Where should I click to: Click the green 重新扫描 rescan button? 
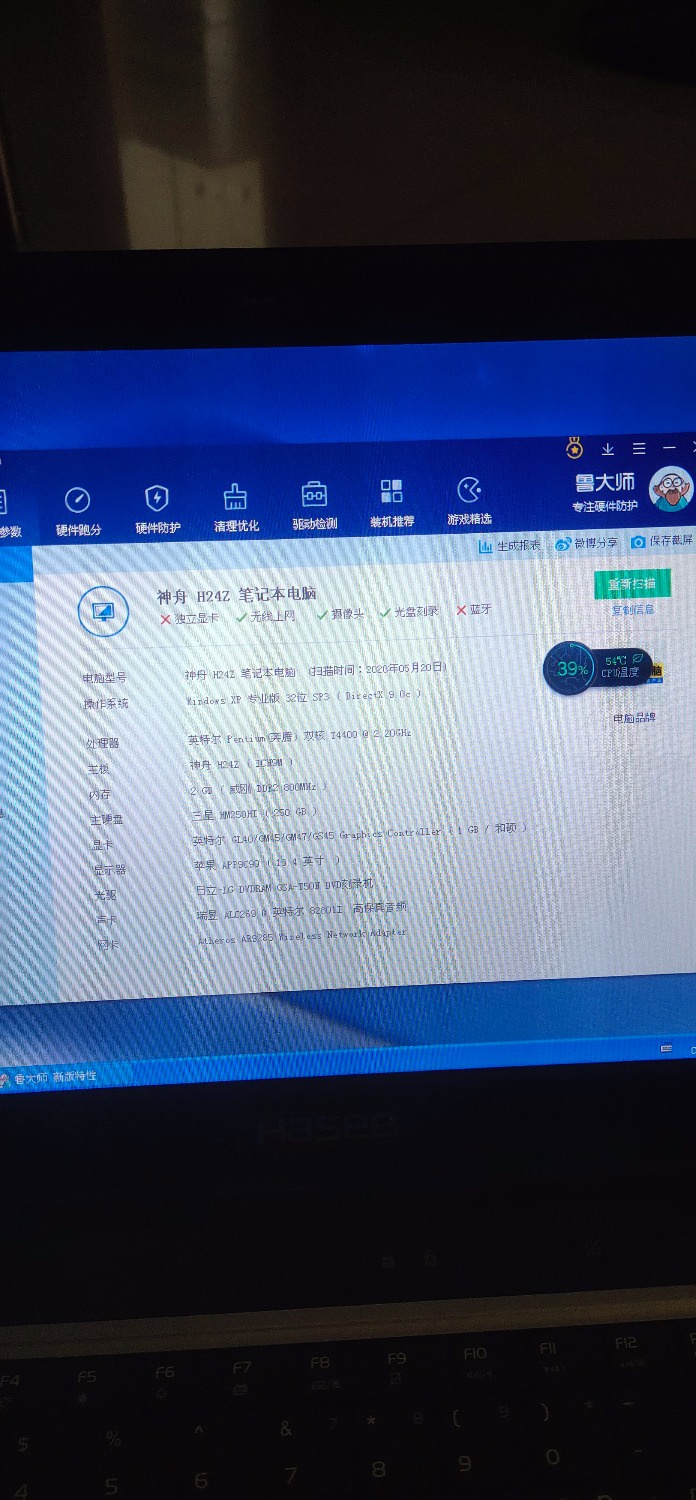(x=632, y=584)
